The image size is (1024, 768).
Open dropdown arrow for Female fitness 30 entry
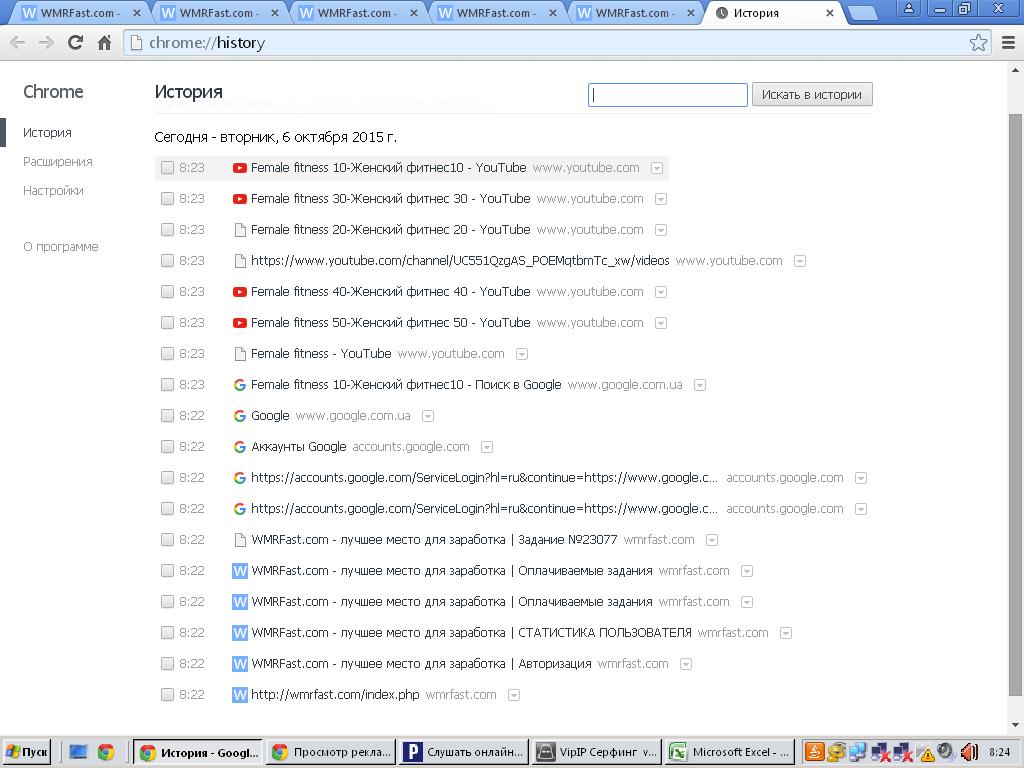pyautogui.click(x=661, y=199)
